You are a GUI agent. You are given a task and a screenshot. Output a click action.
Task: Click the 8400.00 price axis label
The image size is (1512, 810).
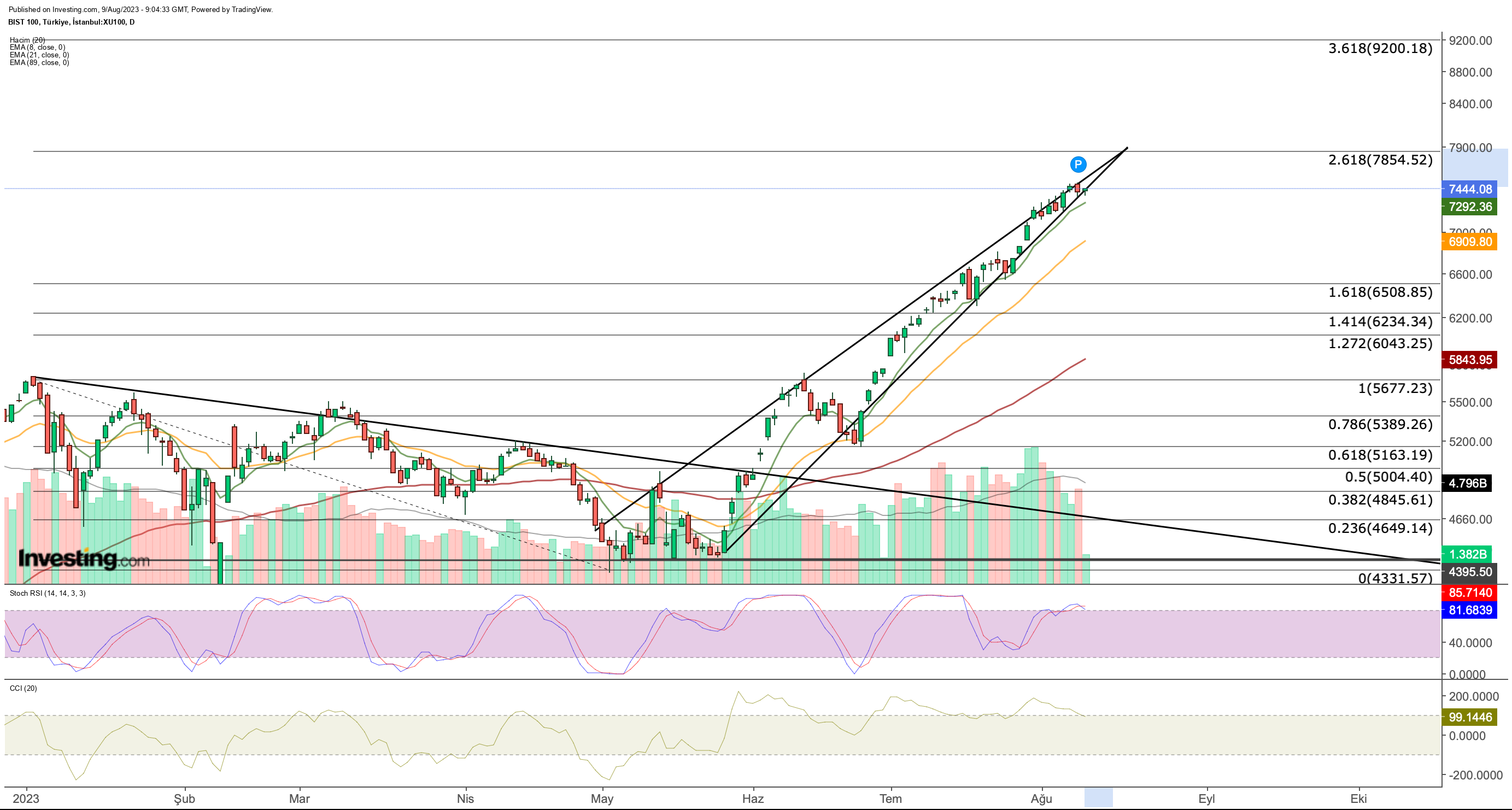point(1470,104)
